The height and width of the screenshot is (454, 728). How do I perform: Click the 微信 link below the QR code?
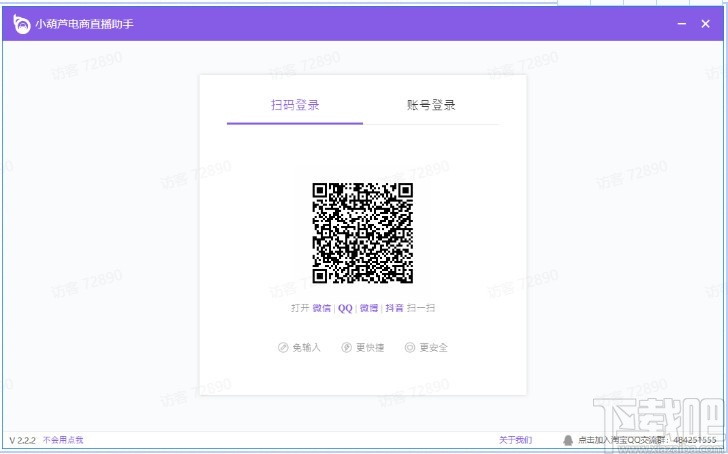(321, 308)
